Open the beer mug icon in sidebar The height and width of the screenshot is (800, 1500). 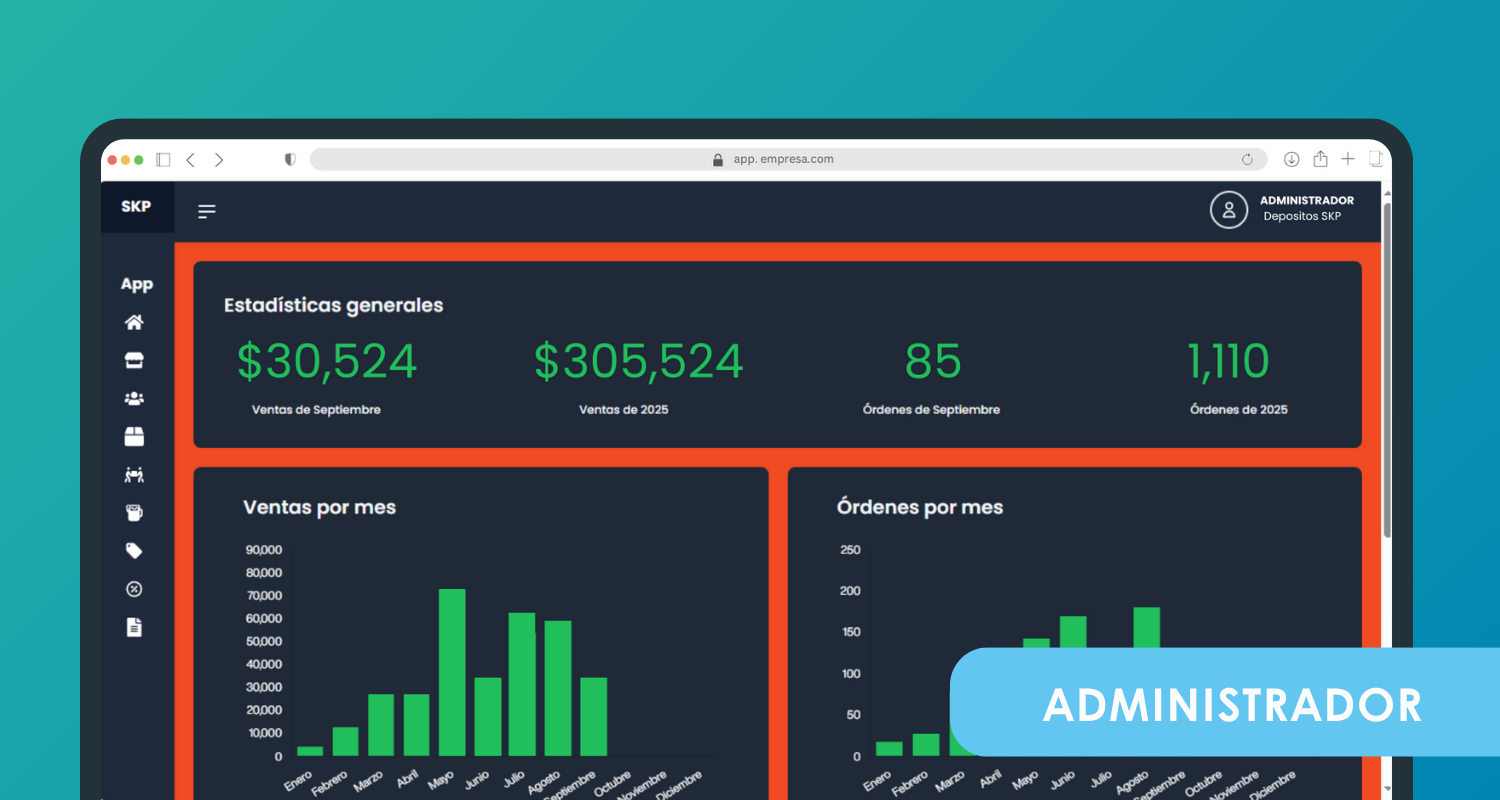(134, 513)
